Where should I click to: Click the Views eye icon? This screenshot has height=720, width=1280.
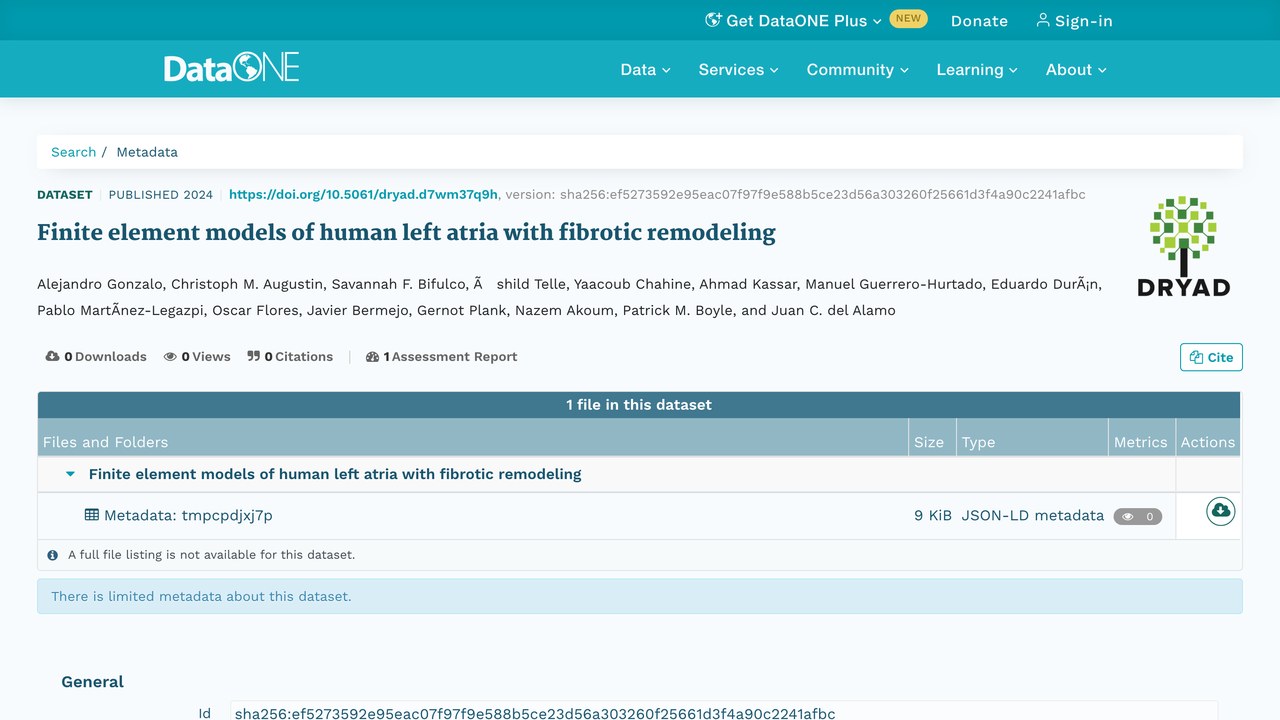point(170,356)
